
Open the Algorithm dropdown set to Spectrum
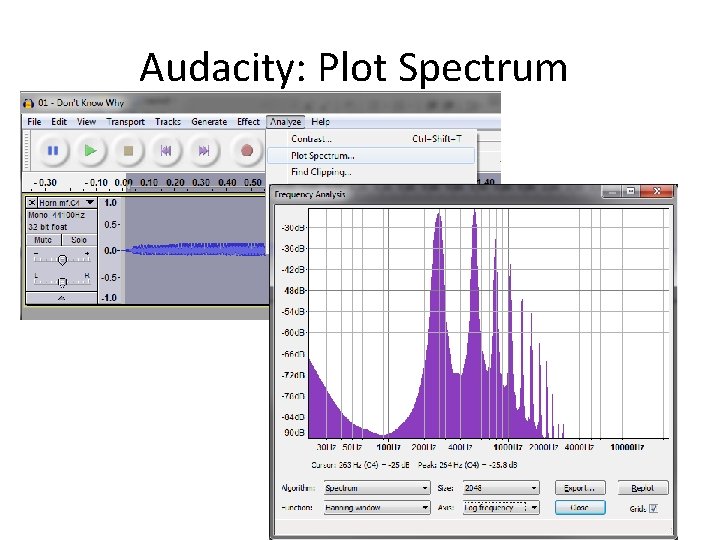pyautogui.click(x=377, y=488)
